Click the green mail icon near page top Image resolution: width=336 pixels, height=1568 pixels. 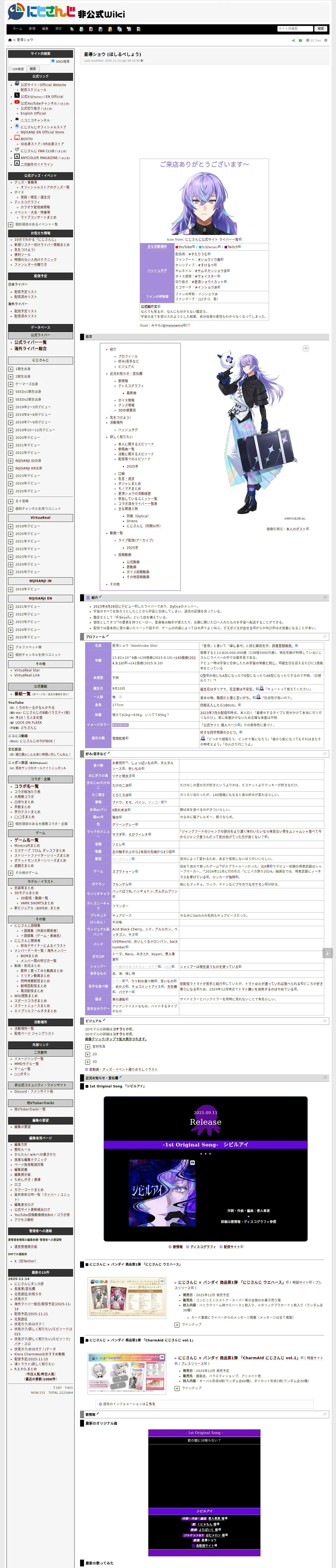(300, 40)
